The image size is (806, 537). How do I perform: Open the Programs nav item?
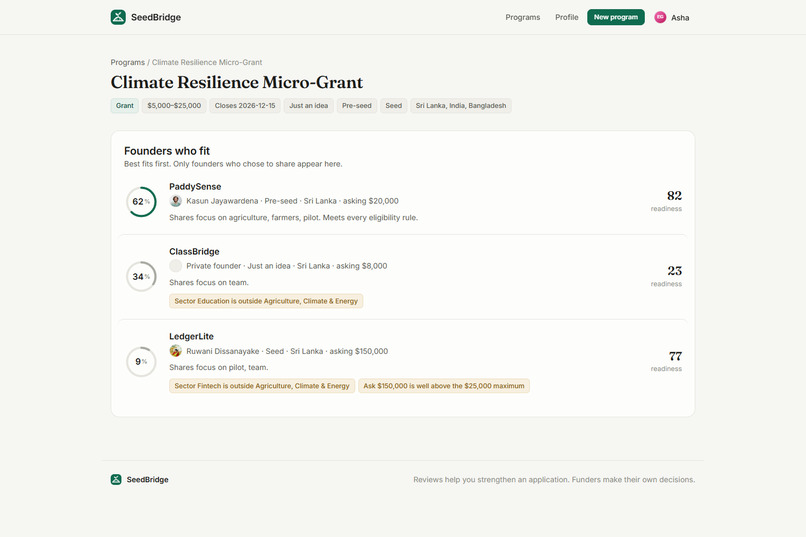[x=522, y=17]
